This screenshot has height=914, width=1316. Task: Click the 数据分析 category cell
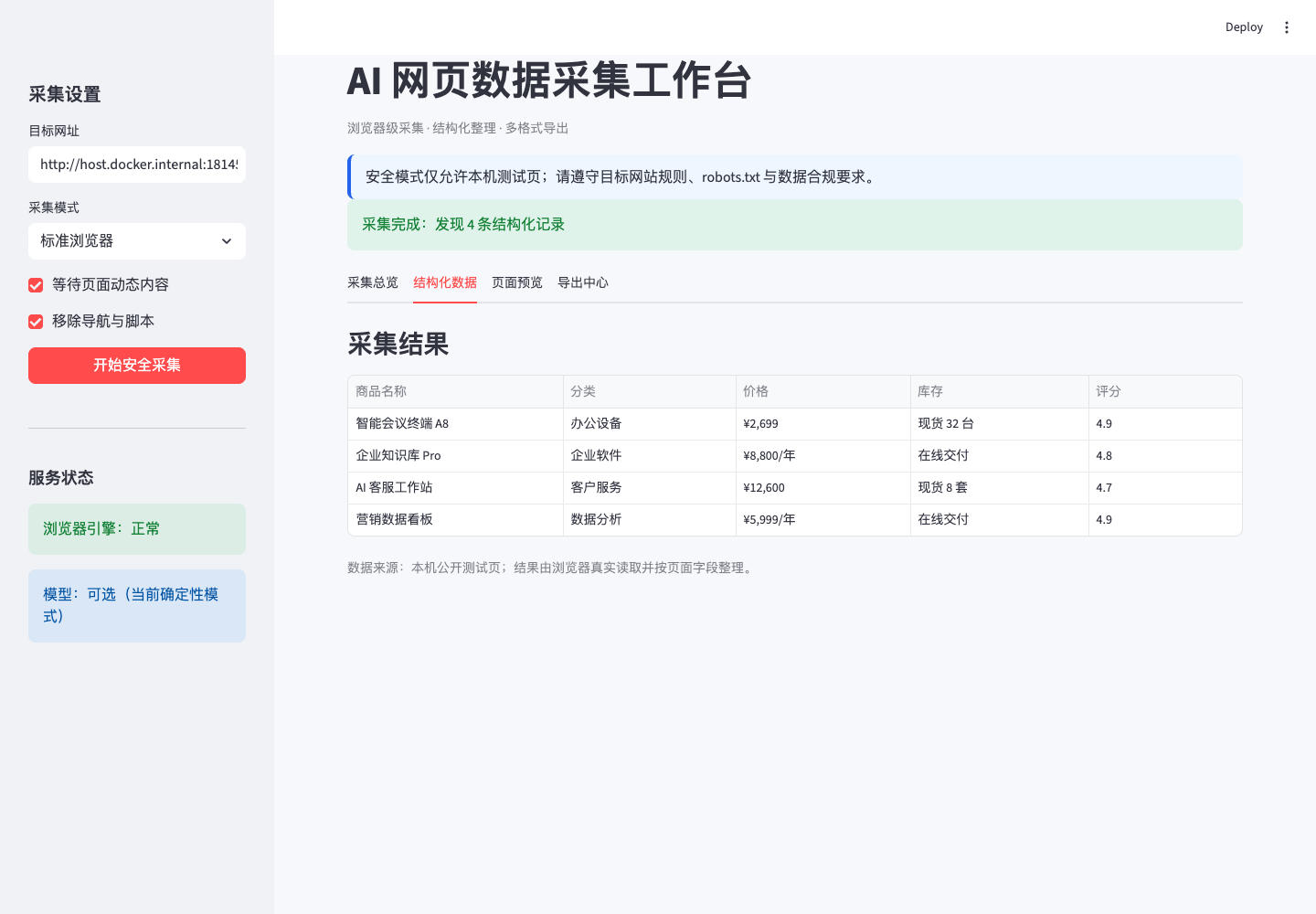tap(650, 520)
